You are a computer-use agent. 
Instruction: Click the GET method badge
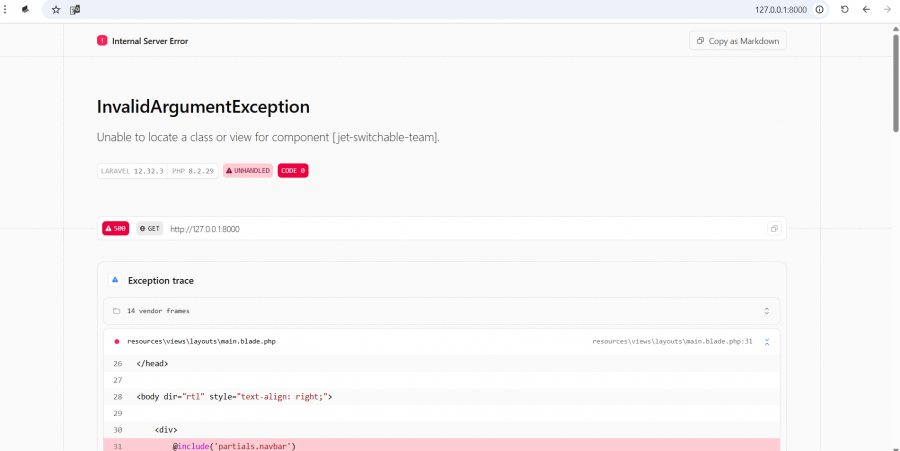150,229
